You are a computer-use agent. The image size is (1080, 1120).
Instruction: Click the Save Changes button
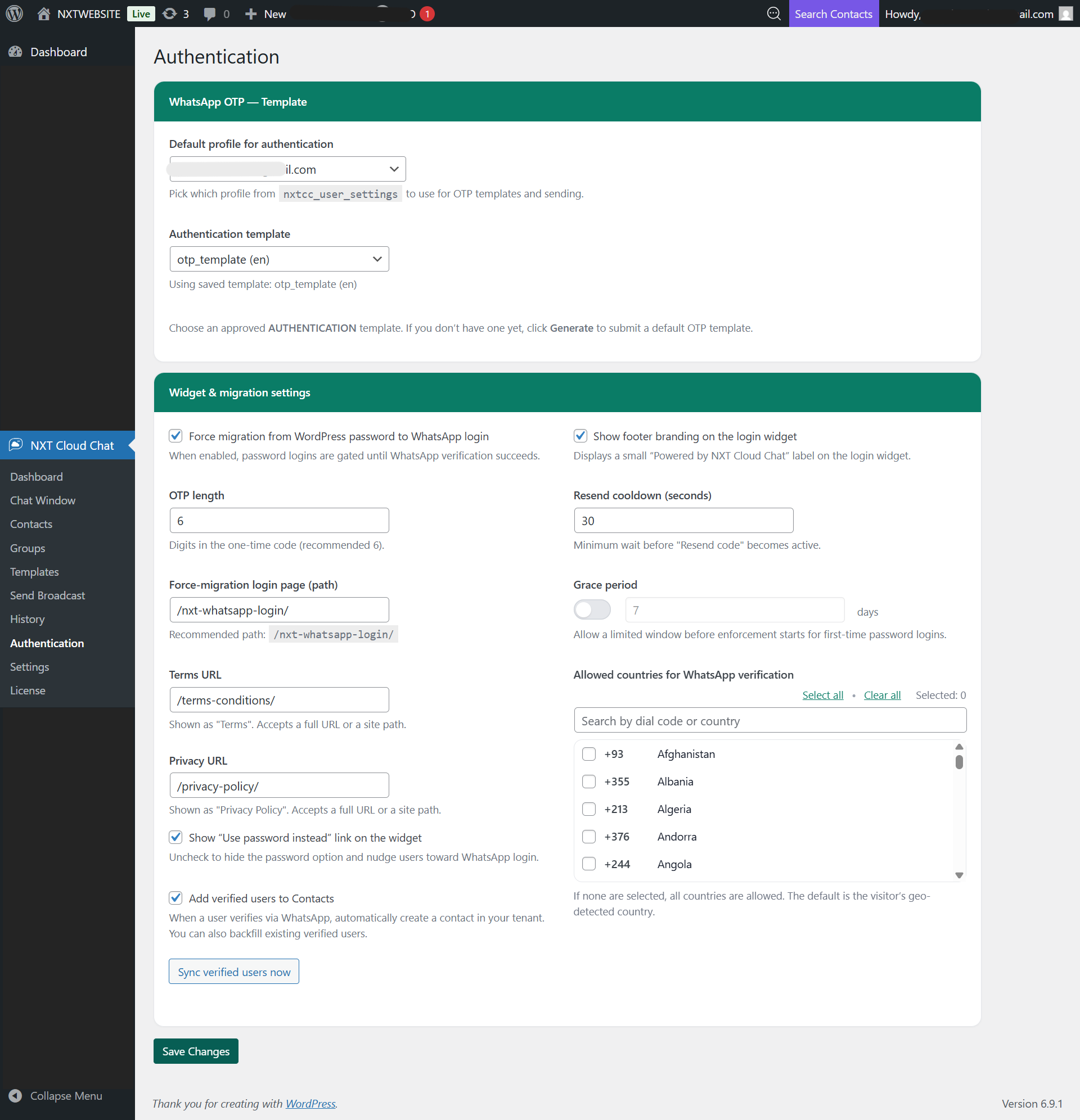click(x=196, y=1051)
